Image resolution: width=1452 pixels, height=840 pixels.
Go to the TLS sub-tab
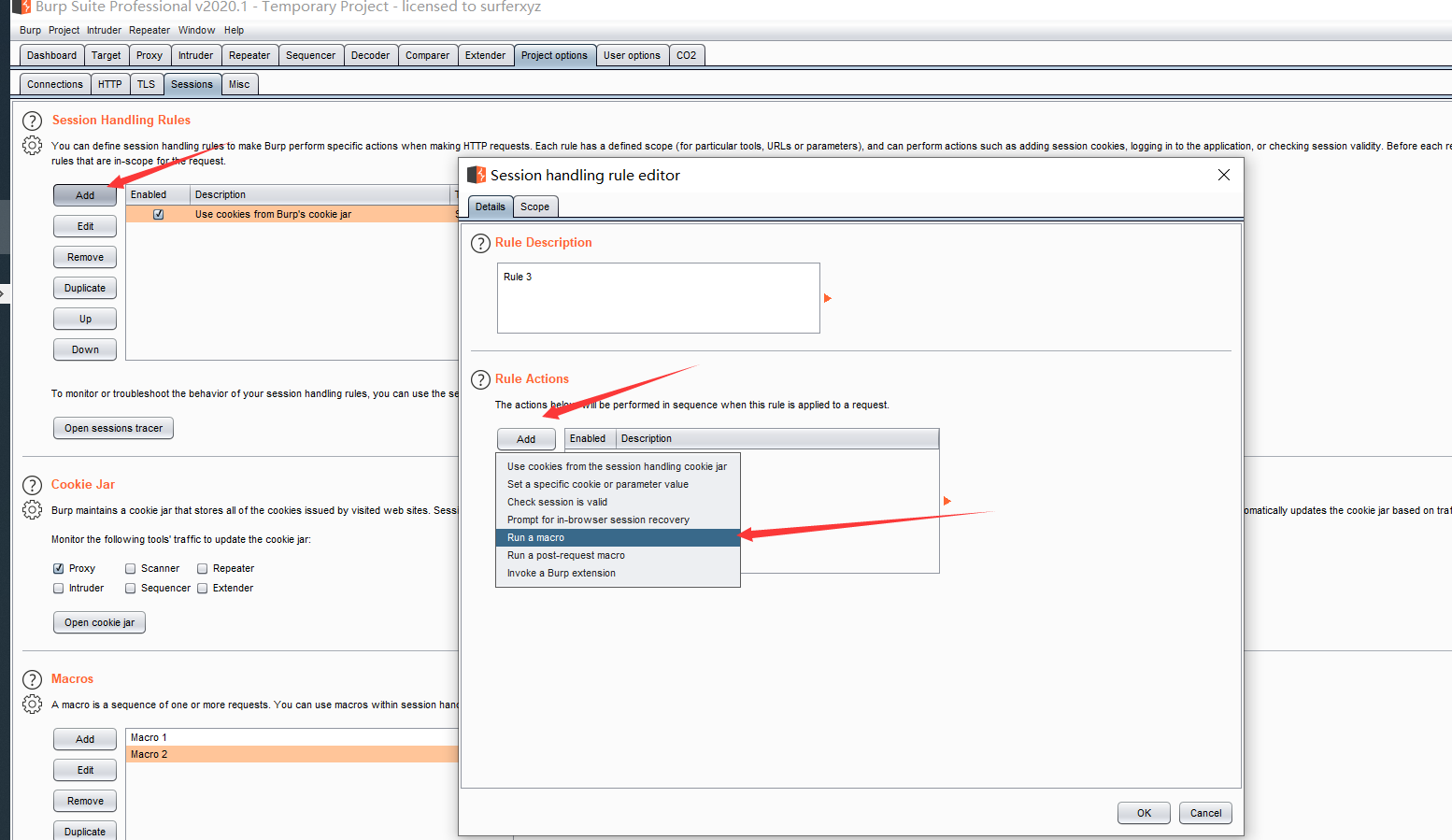(147, 84)
